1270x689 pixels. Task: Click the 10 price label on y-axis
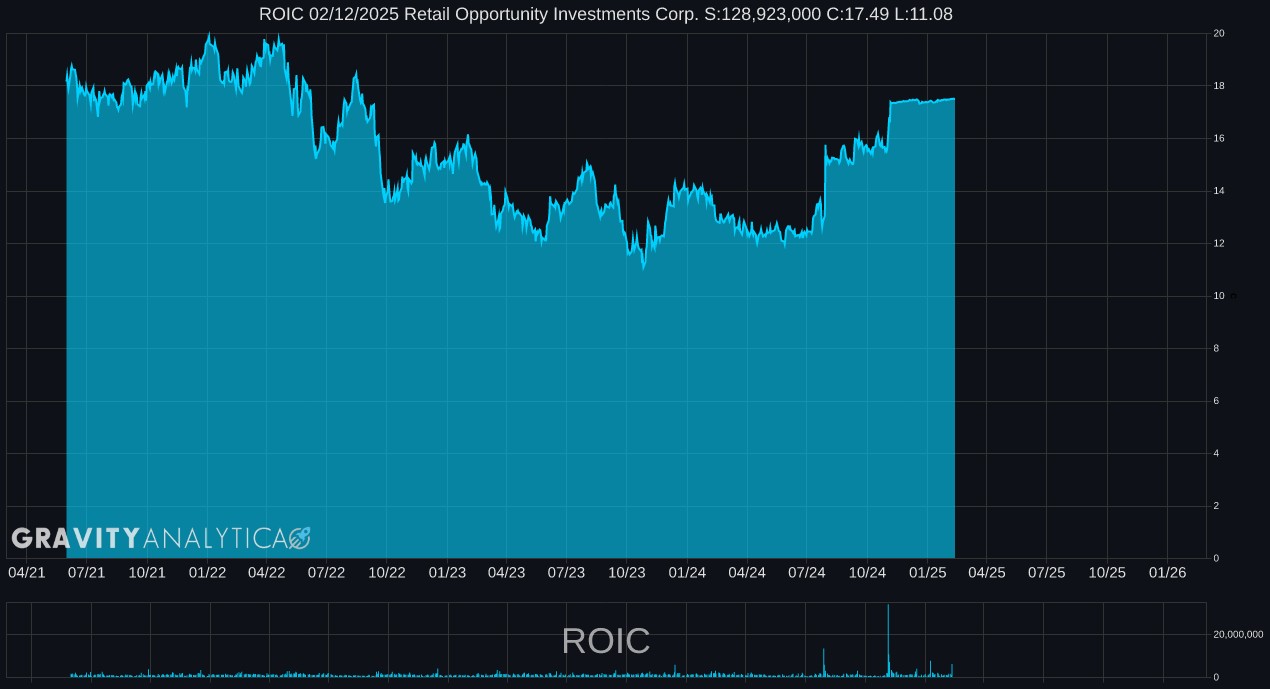[x=1219, y=296]
